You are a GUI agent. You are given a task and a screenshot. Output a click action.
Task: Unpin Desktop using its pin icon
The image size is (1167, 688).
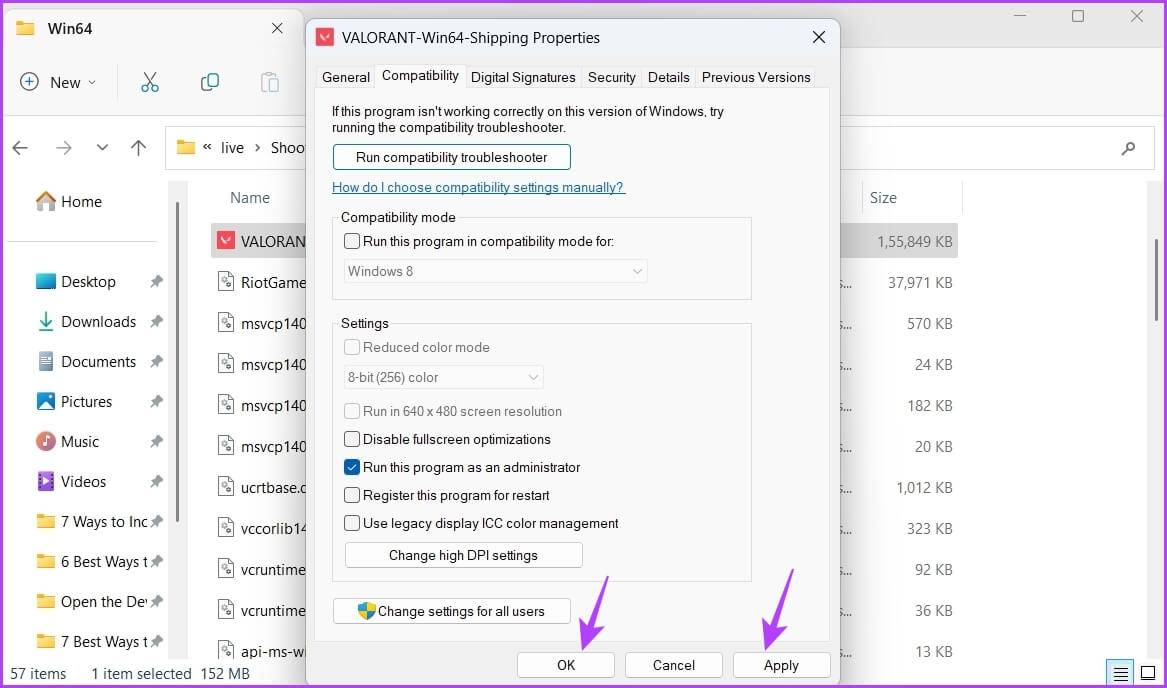[156, 281]
